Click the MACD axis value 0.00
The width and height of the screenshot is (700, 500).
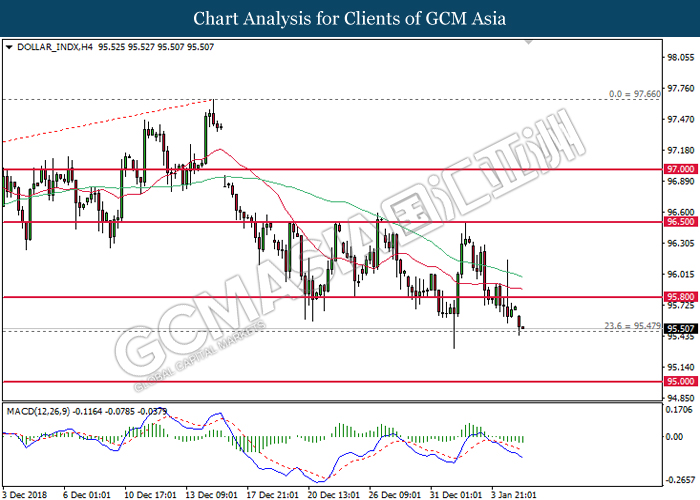[x=675, y=437]
